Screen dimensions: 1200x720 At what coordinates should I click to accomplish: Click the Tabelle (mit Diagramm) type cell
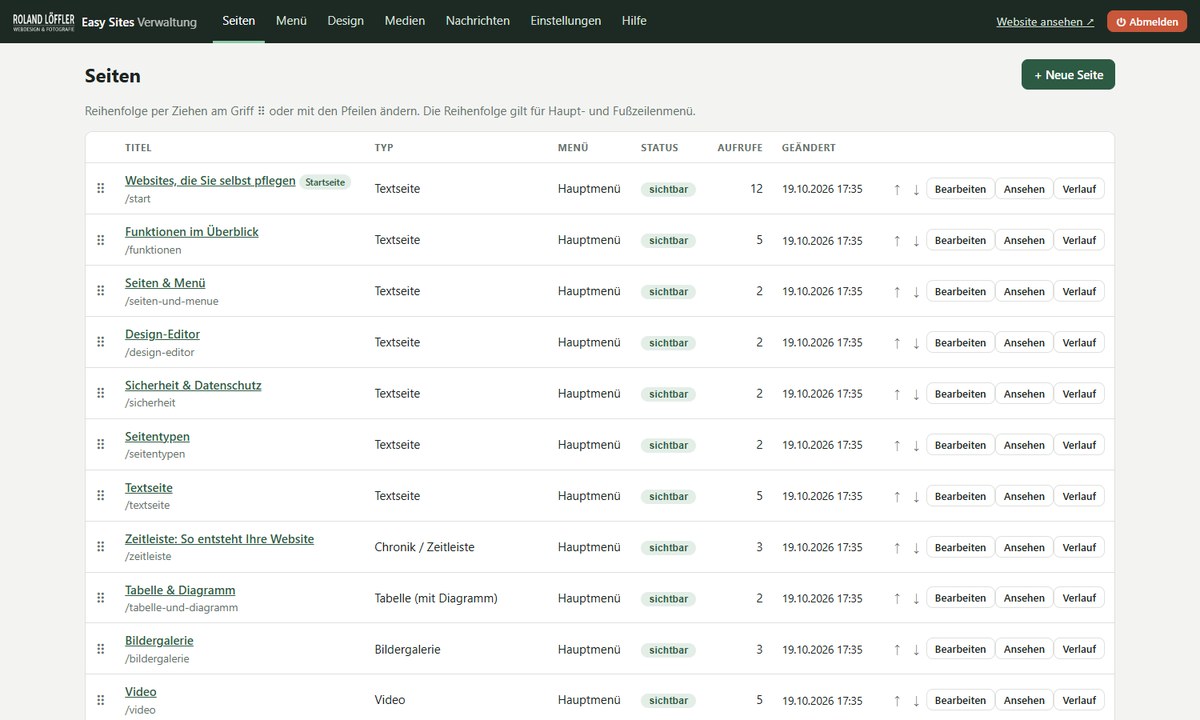[x=436, y=598]
